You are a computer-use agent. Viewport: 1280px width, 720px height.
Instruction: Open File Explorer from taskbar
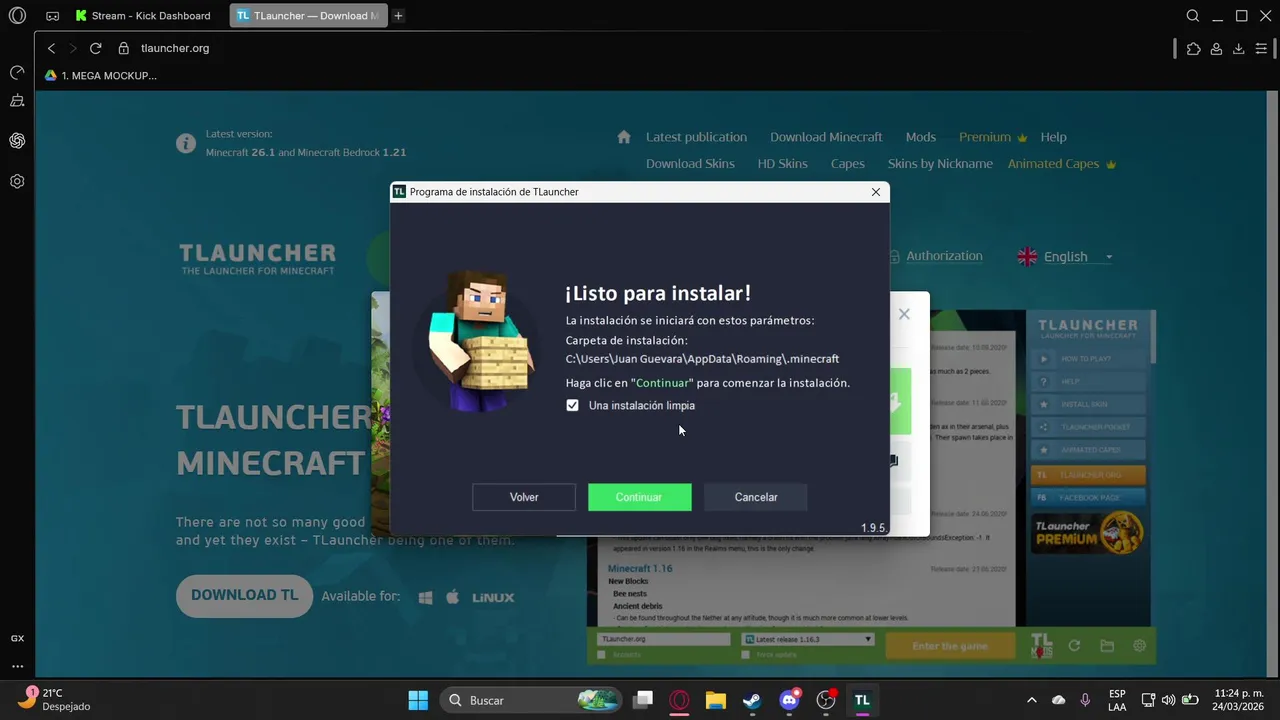coord(715,700)
